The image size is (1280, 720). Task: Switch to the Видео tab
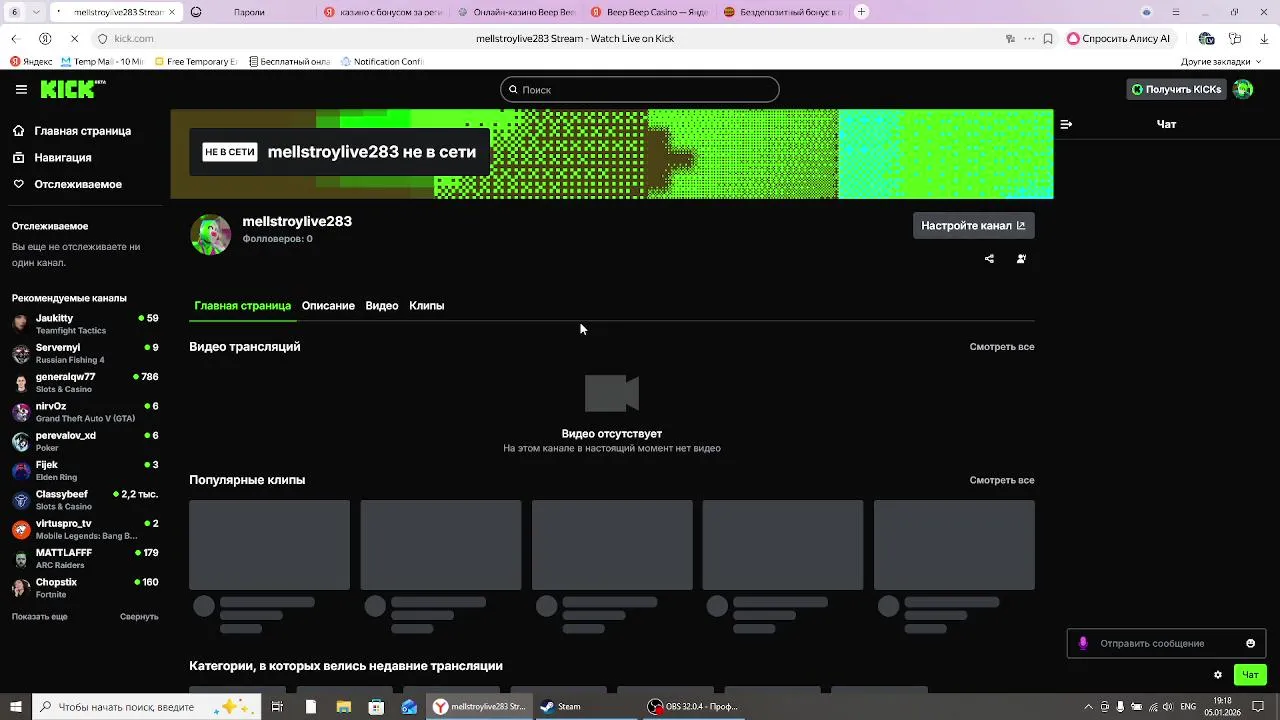tap(382, 306)
